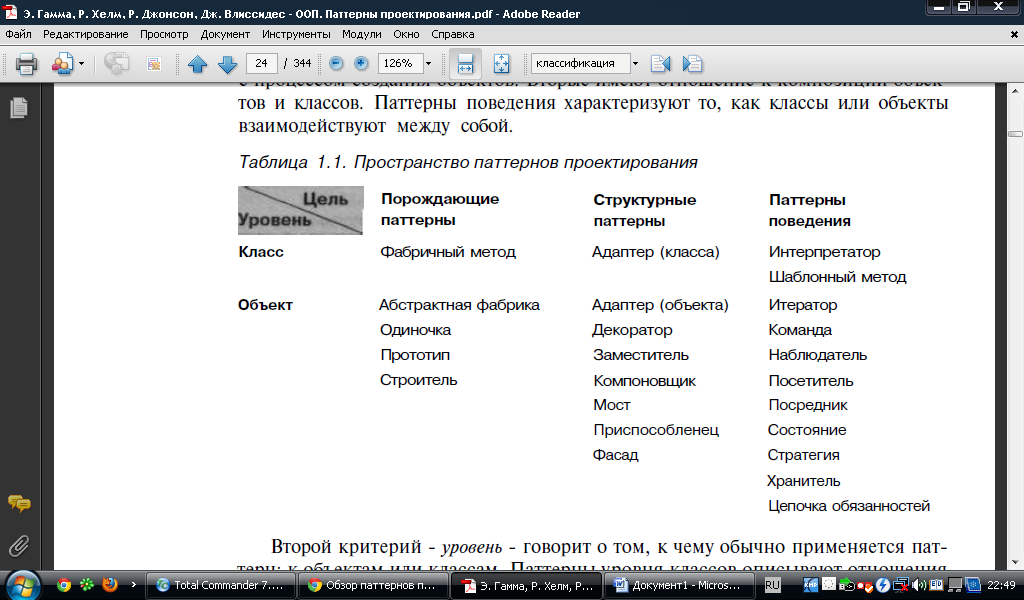Click the 'Цепочка обязанностей' text
This screenshot has height=600, width=1024.
(x=849, y=506)
